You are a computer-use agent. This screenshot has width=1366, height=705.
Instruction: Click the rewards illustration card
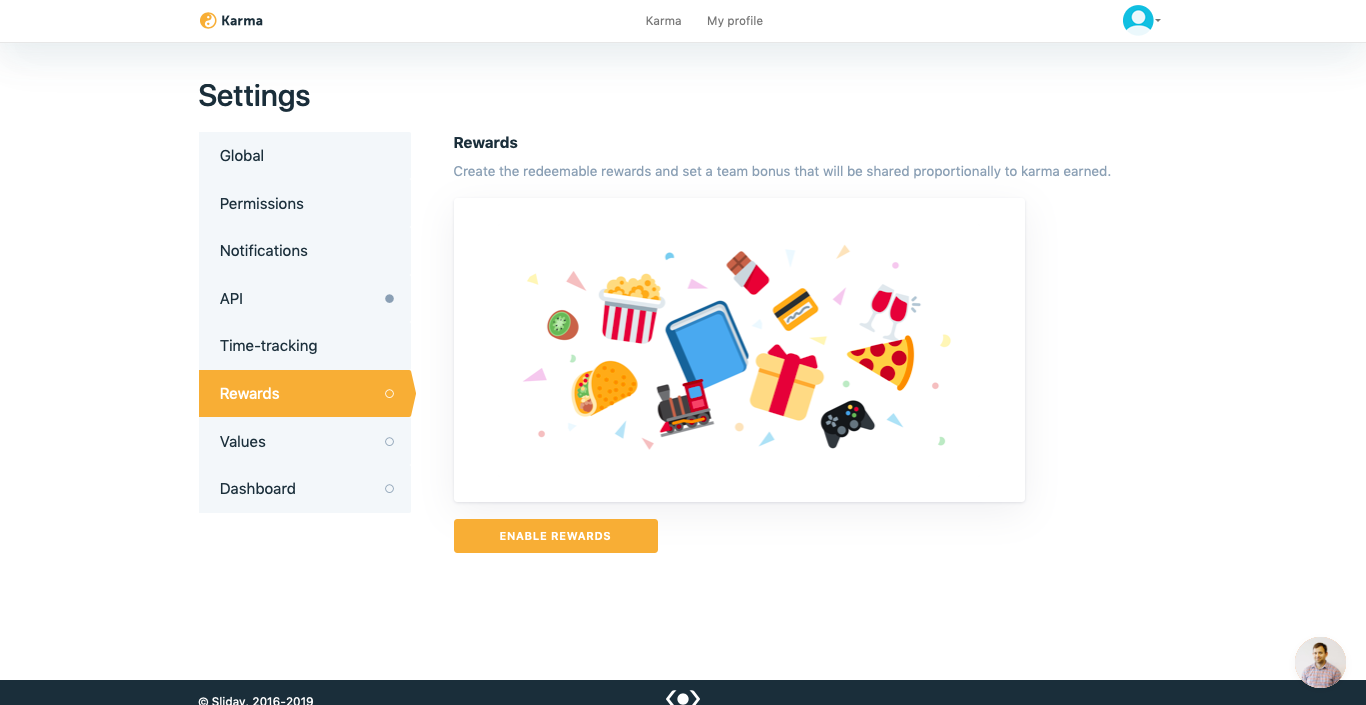[739, 350]
